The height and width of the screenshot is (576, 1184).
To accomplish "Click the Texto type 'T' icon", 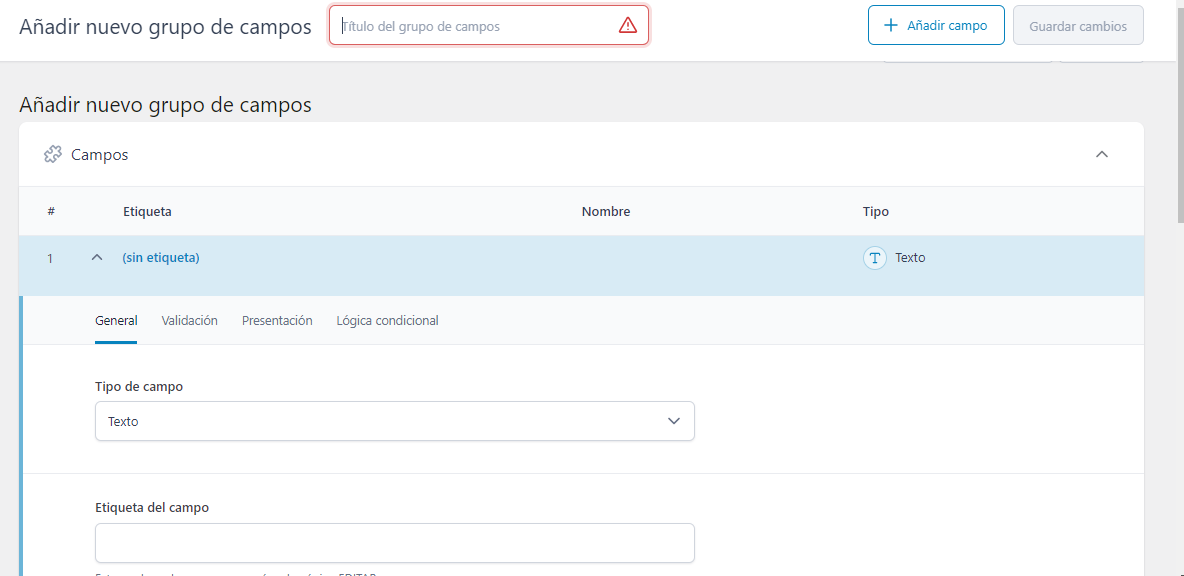I will point(875,258).
